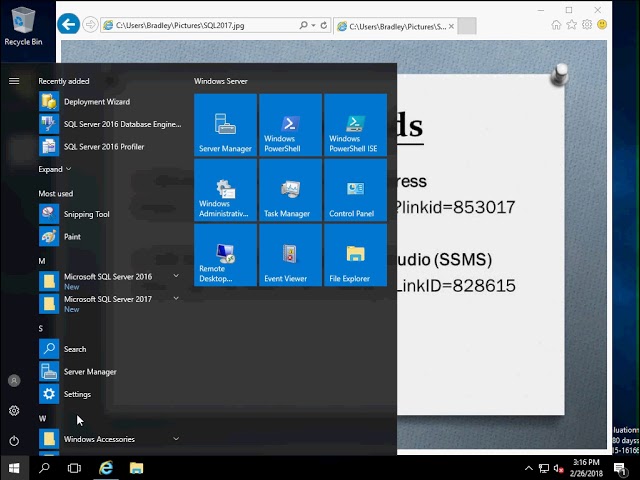Open Windows Administrative Tools tile
The width and height of the screenshot is (640, 480).
click(225, 190)
